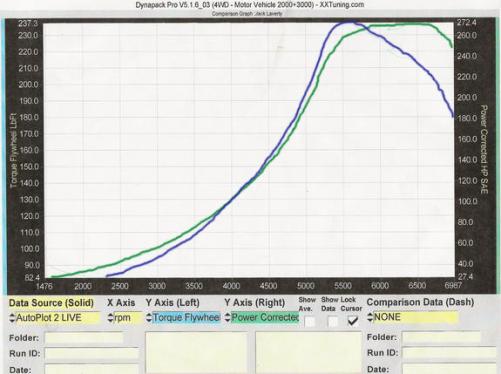Click the second notes box below Y Axis (Right)
The image size is (501, 374).
click(x=309, y=353)
